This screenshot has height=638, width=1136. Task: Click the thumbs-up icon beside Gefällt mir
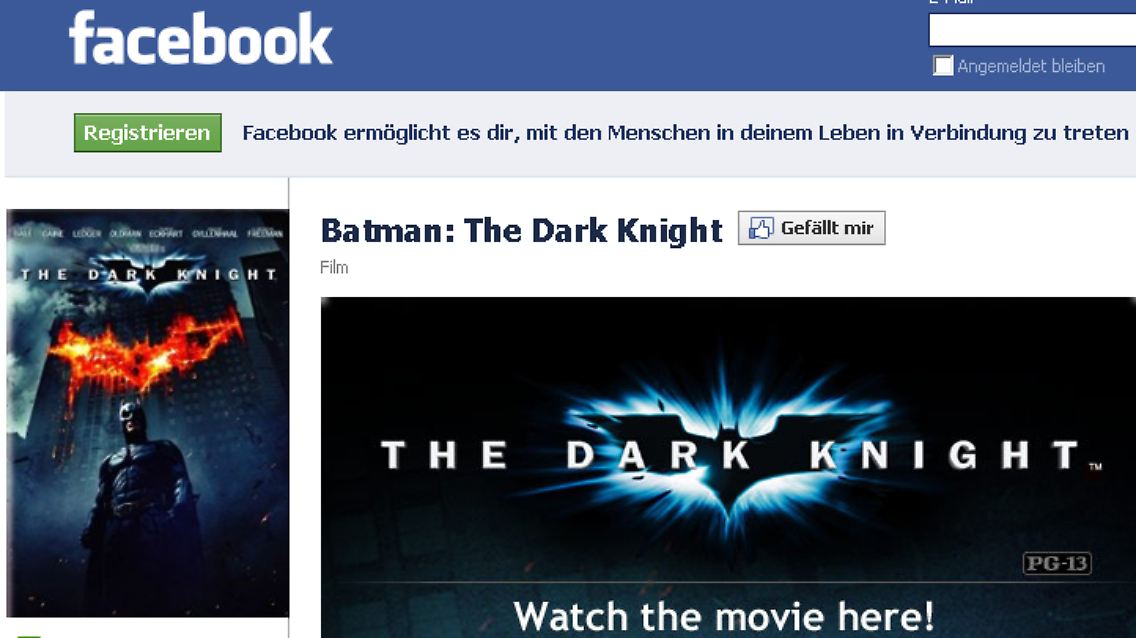click(761, 228)
